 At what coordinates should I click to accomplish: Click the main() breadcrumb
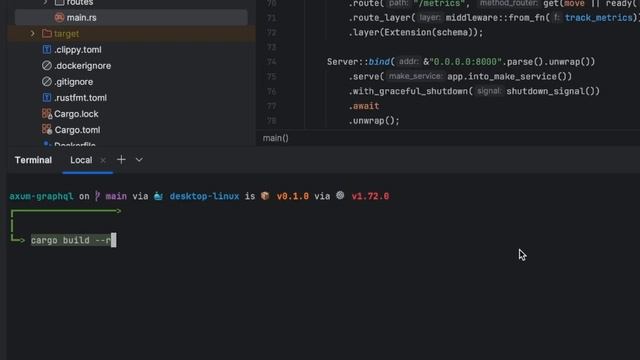point(276,138)
